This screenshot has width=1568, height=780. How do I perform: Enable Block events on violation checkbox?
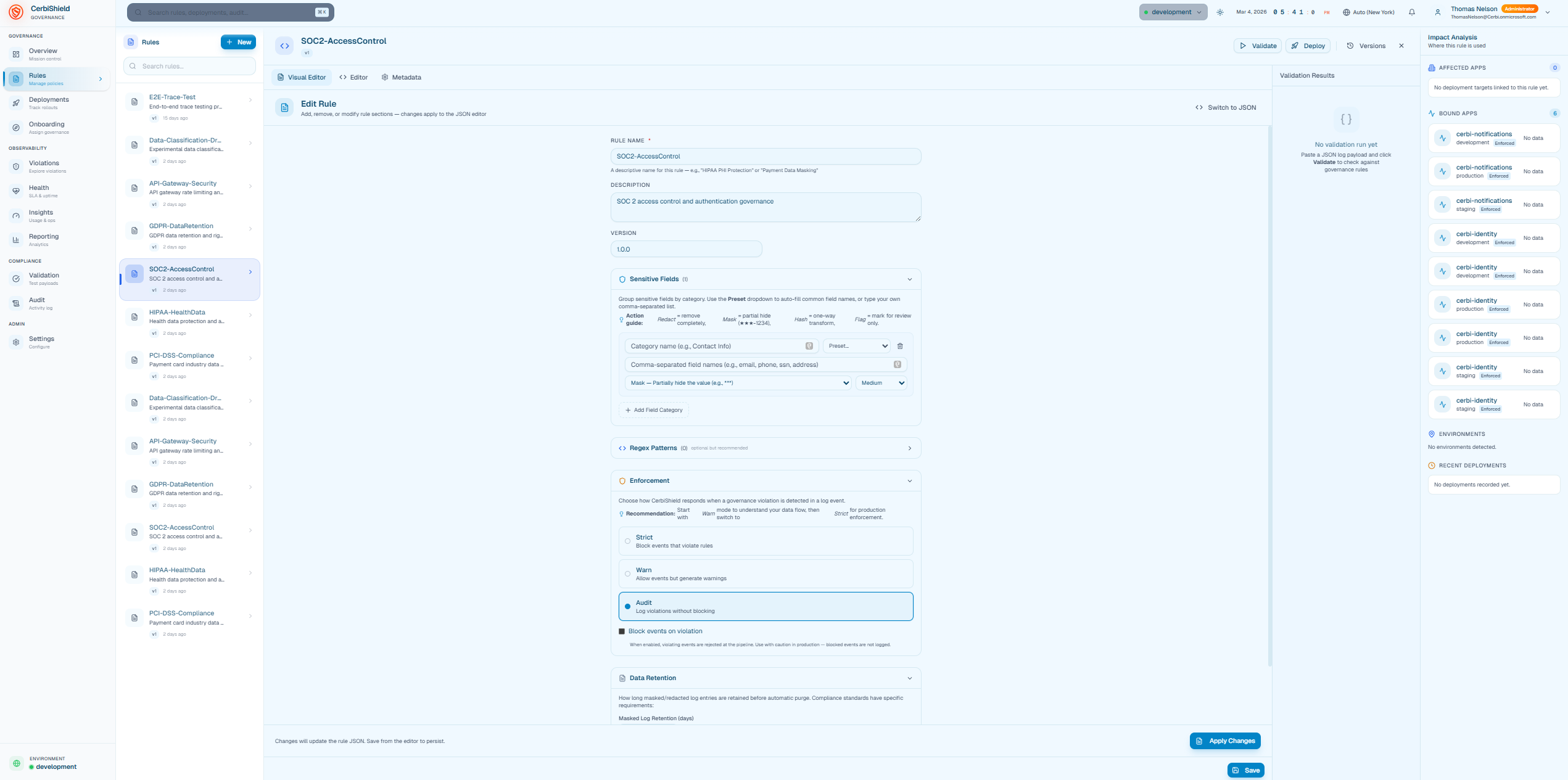pyautogui.click(x=622, y=631)
